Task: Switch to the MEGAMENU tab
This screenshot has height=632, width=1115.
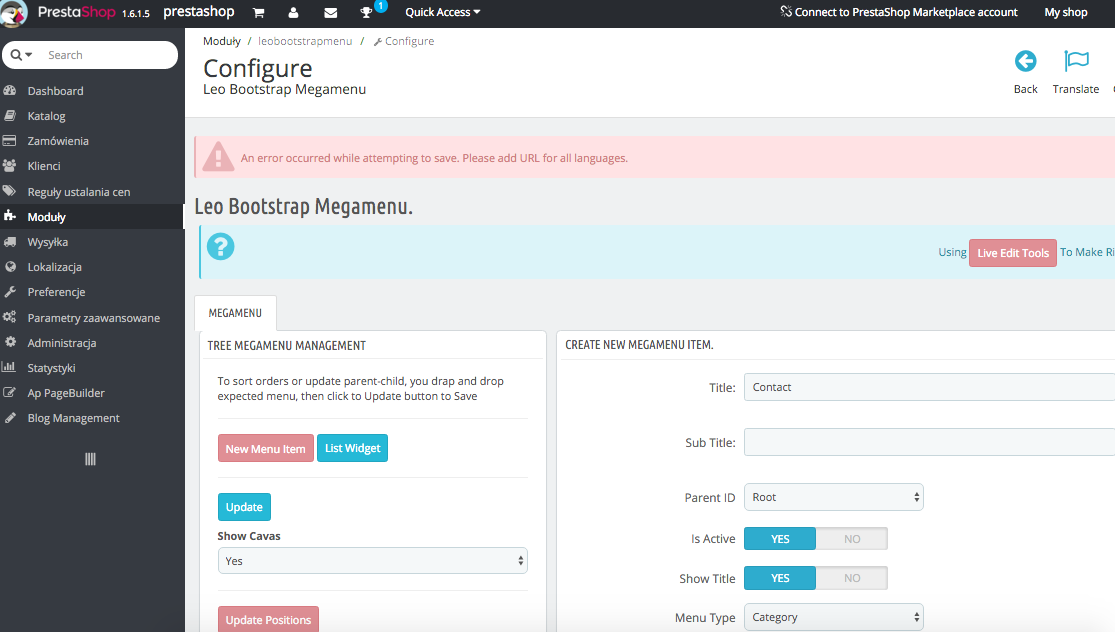Action: (x=235, y=313)
